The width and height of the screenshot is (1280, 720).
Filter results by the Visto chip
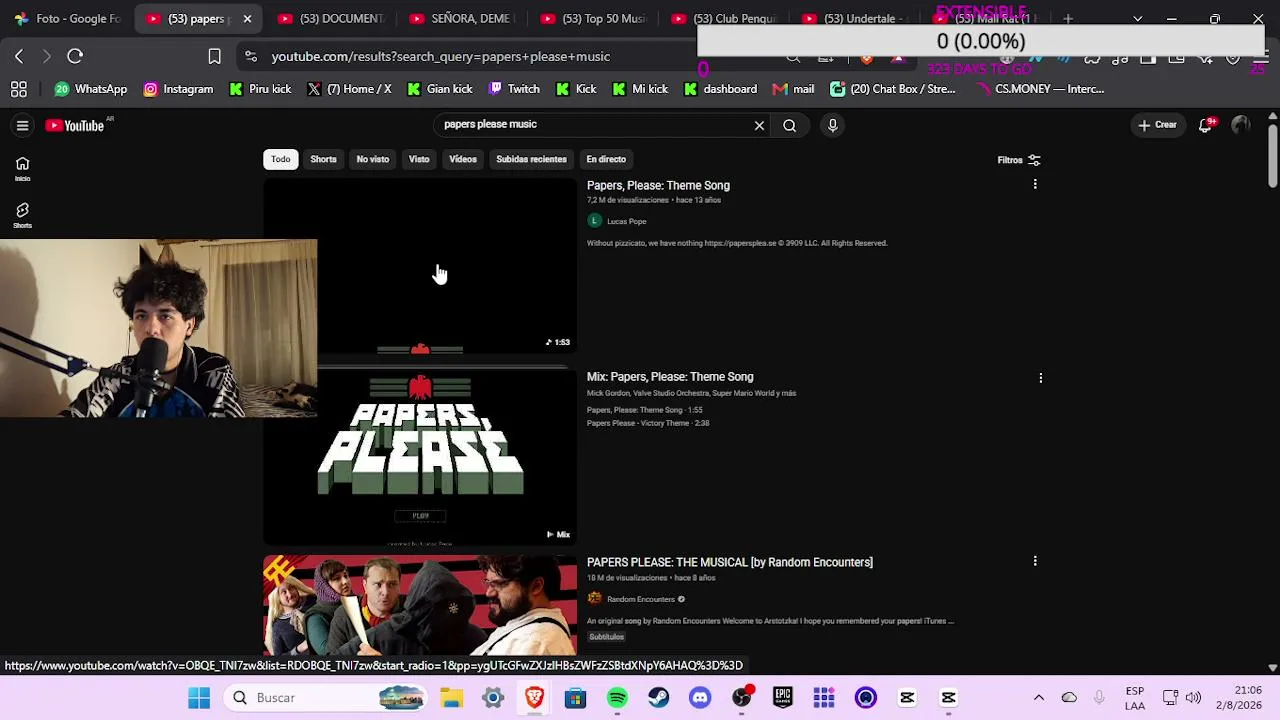click(x=419, y=159)
